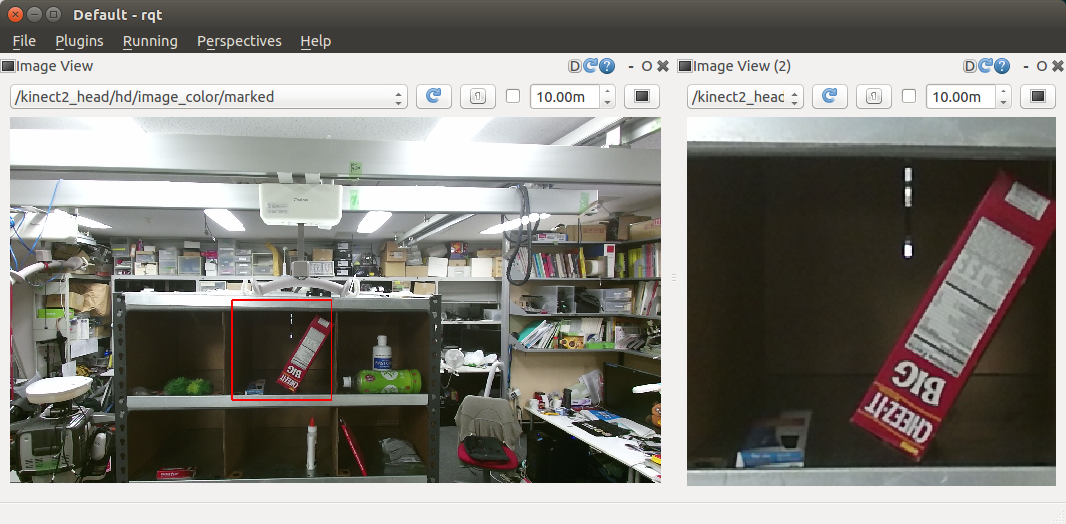Click reload icon in Image View (2) title bar
The height and width of the screenshot is (524, 1066).
pos(986,66)
